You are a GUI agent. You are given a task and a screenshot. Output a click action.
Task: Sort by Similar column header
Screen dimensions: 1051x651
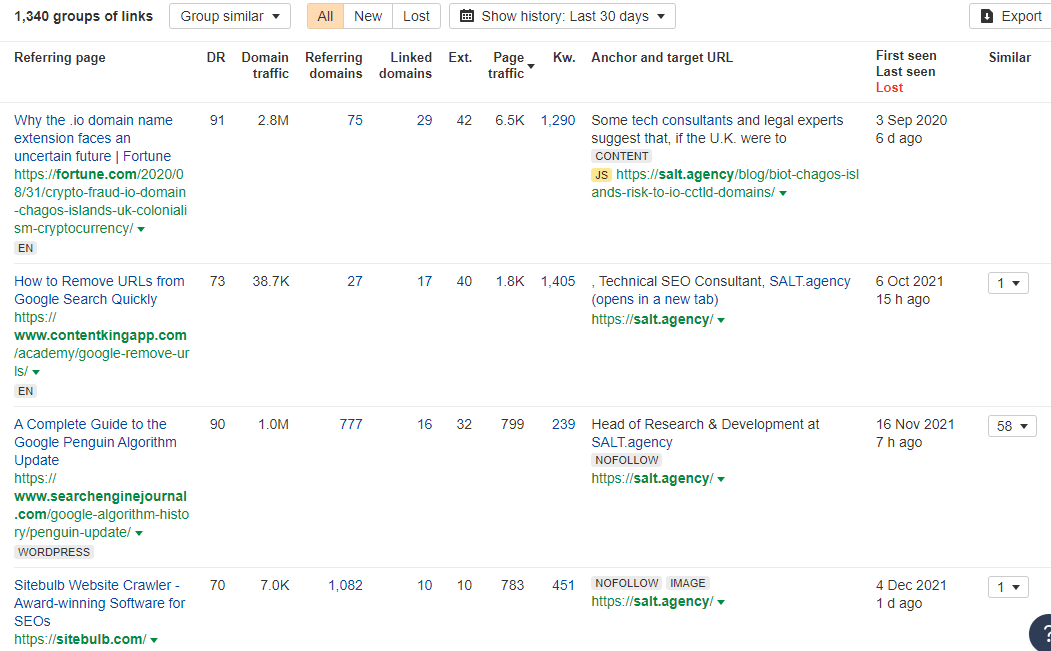(1009, 58)
